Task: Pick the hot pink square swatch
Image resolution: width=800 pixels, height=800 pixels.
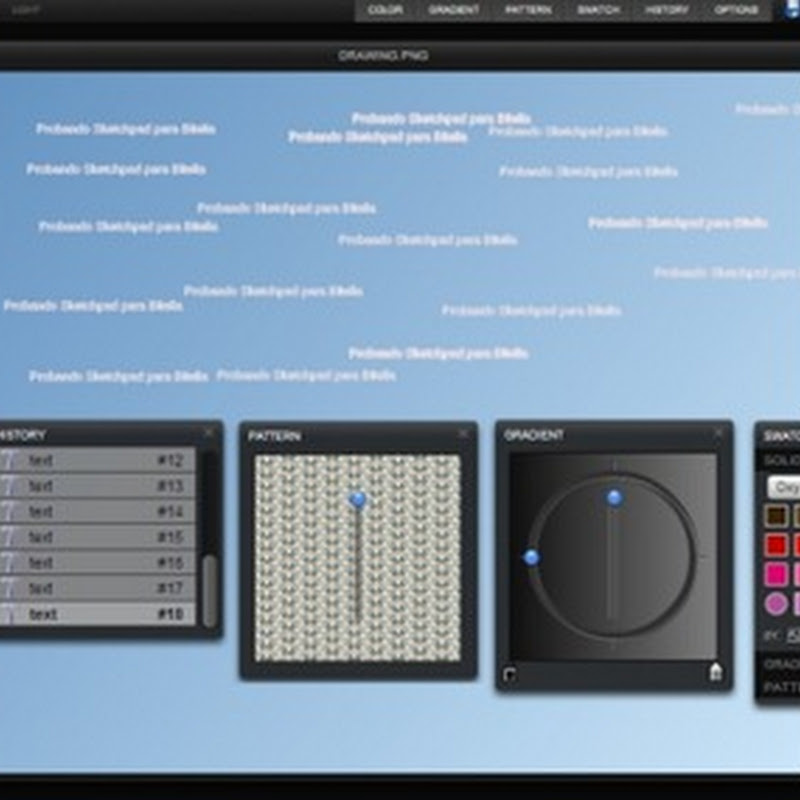Action: (x=777, y=574)
